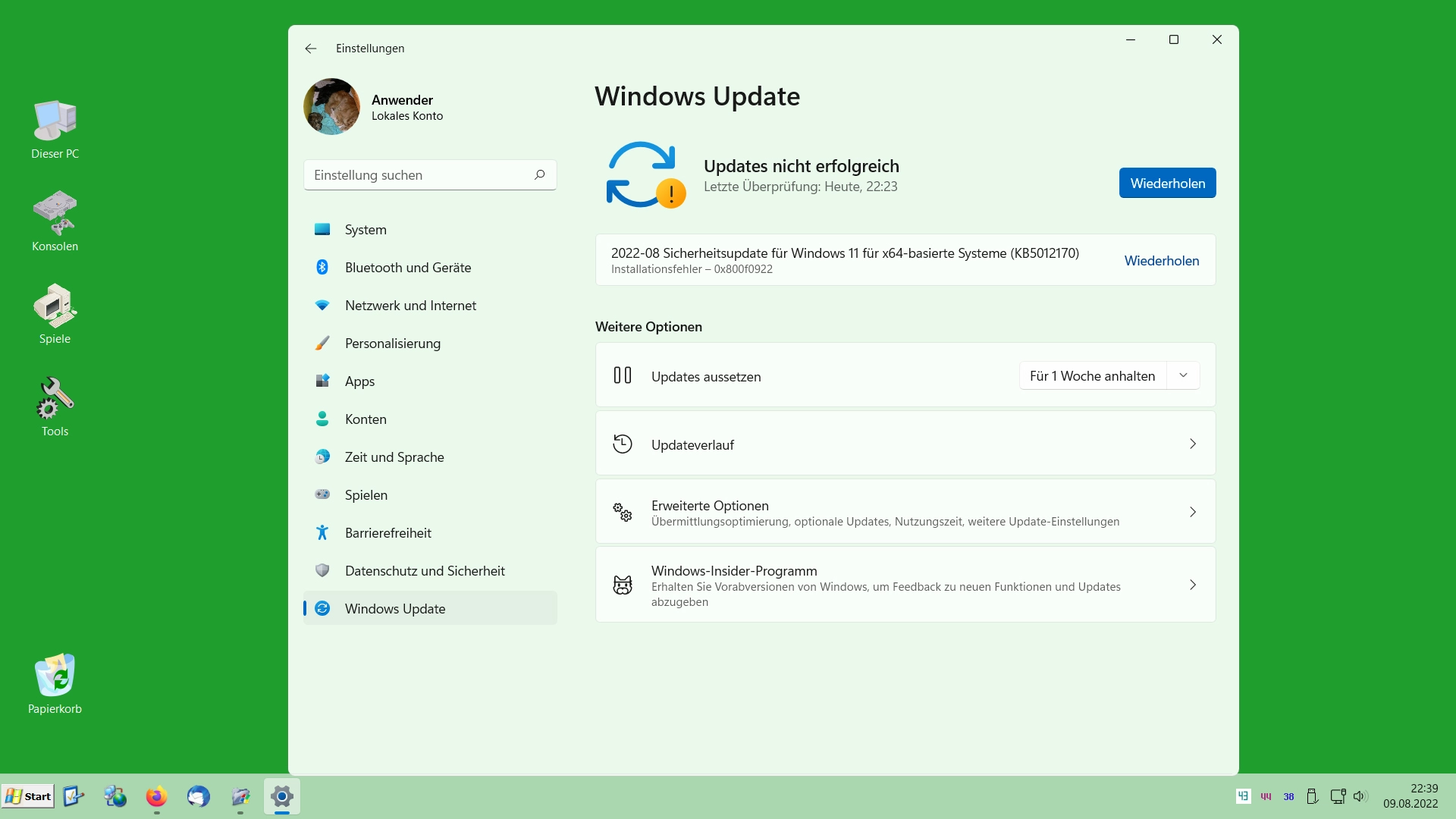Go to Zeit und Sprache
Image resolution: width=1456 pixels, height=819 pixels.
pyautogui.click(x=430, y=457)
